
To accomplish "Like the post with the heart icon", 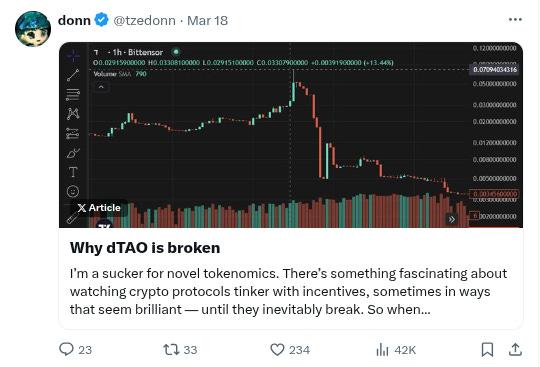I will [277, 349].
